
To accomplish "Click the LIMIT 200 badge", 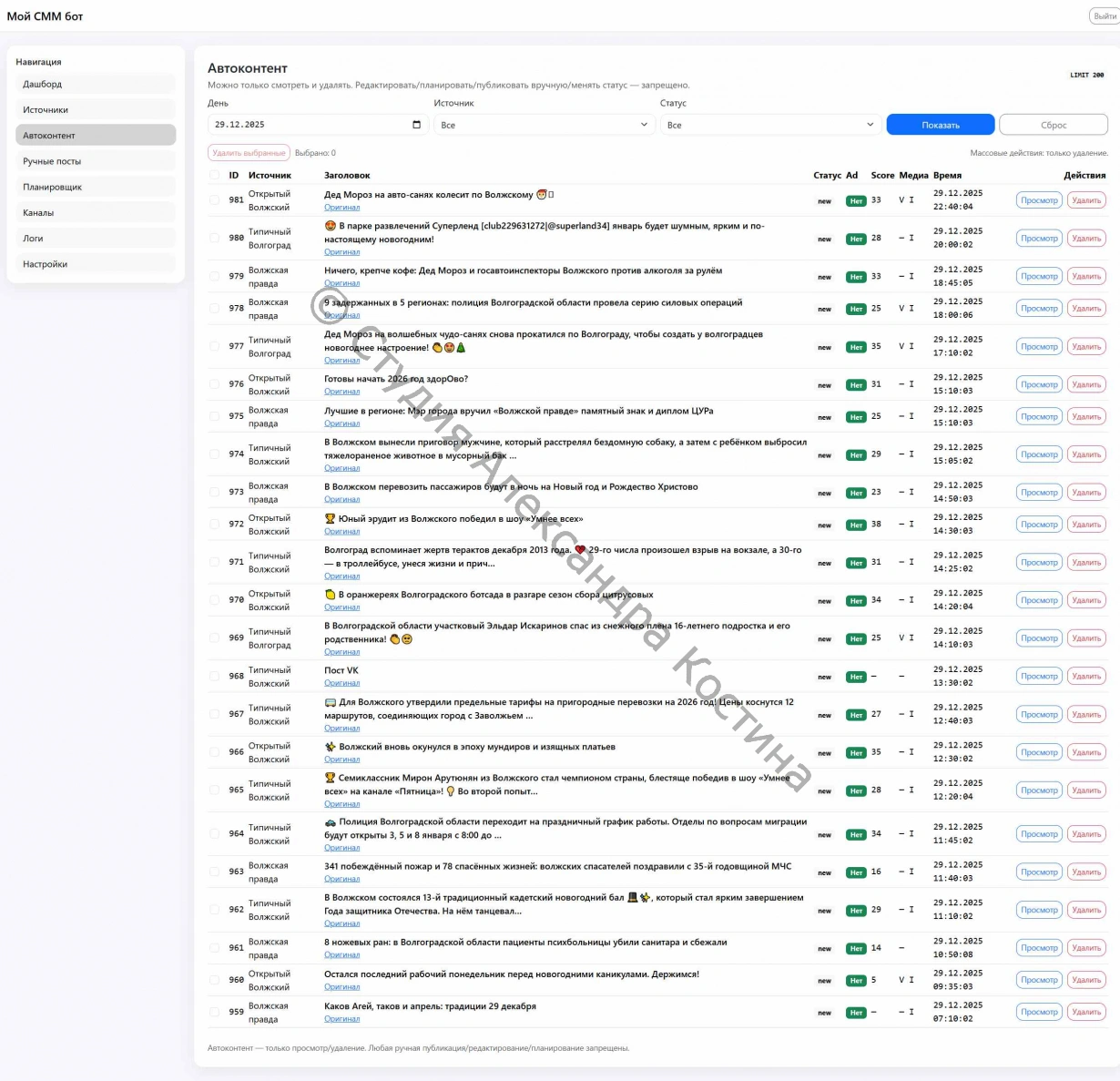I will (x=1086, y=76).
